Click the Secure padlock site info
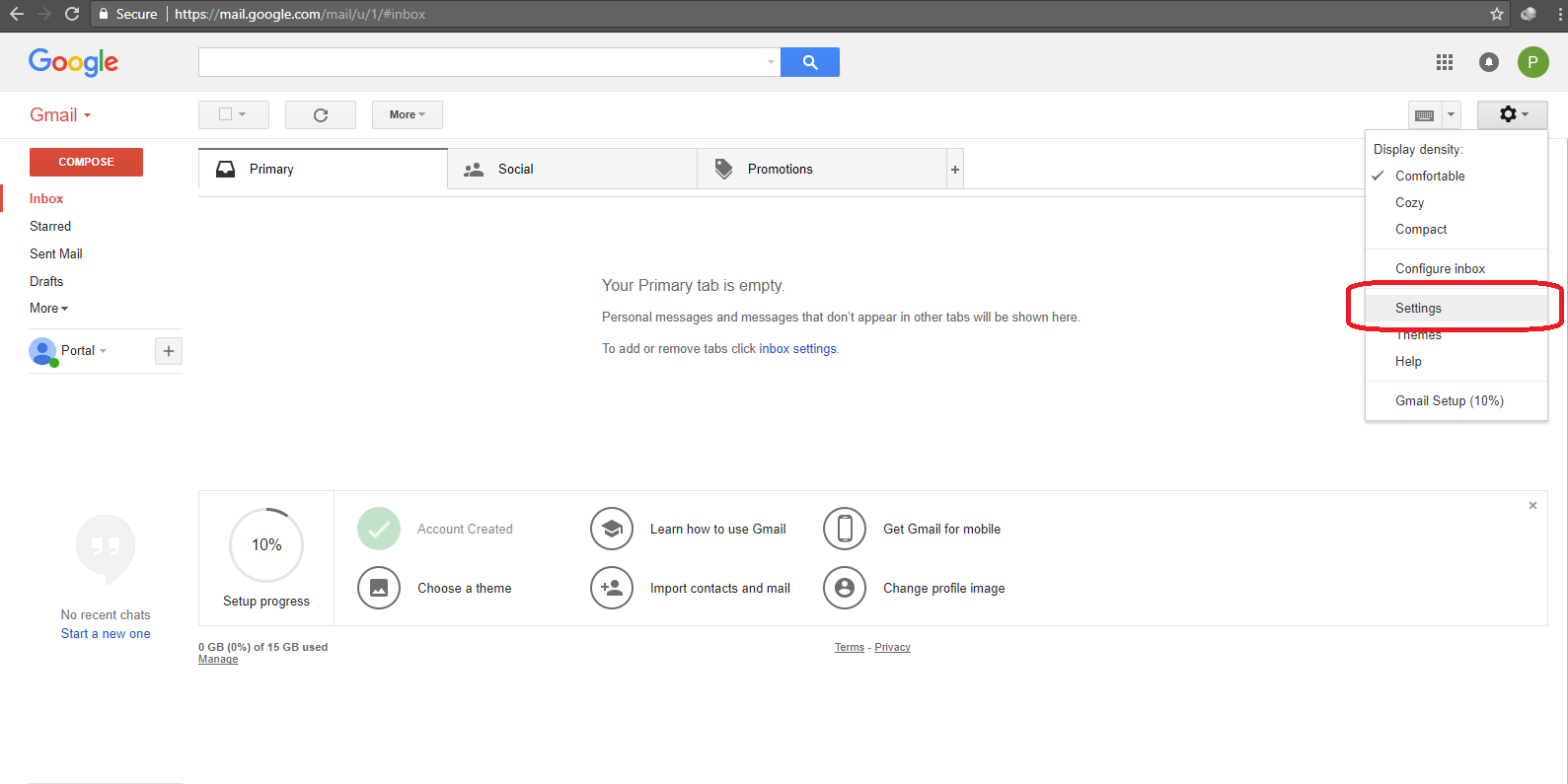The height and width of the screenshot is (784, 1568). click(x=128, y=14)
